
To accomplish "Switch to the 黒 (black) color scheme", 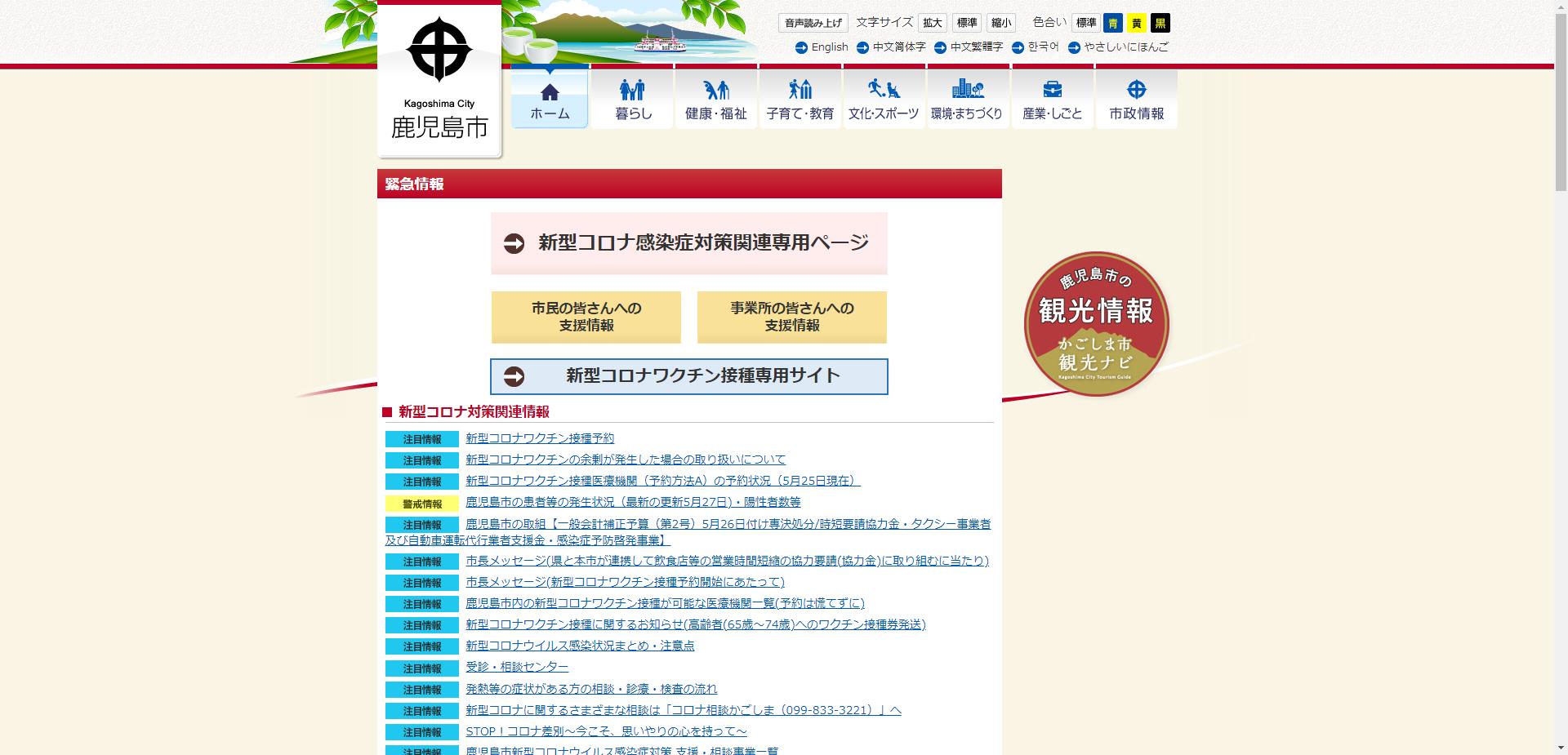I will pyautogui.click(x=1160, y=24).
